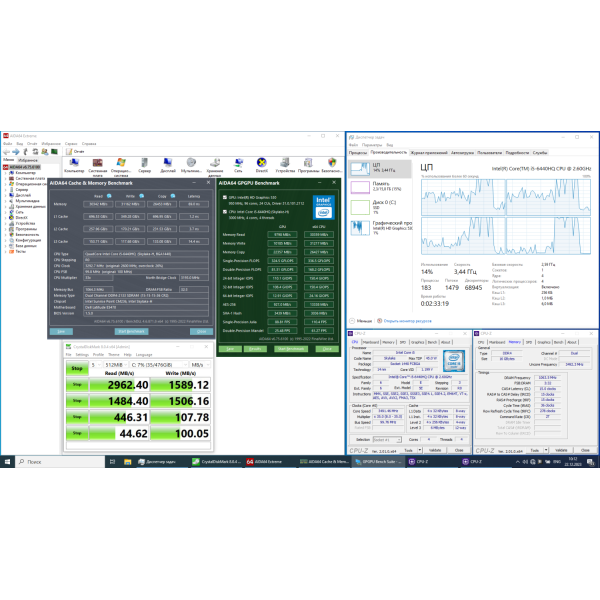This screenshot has width=600, height=600.
Task: Click the info icon next to Read column
Action: 109,196
